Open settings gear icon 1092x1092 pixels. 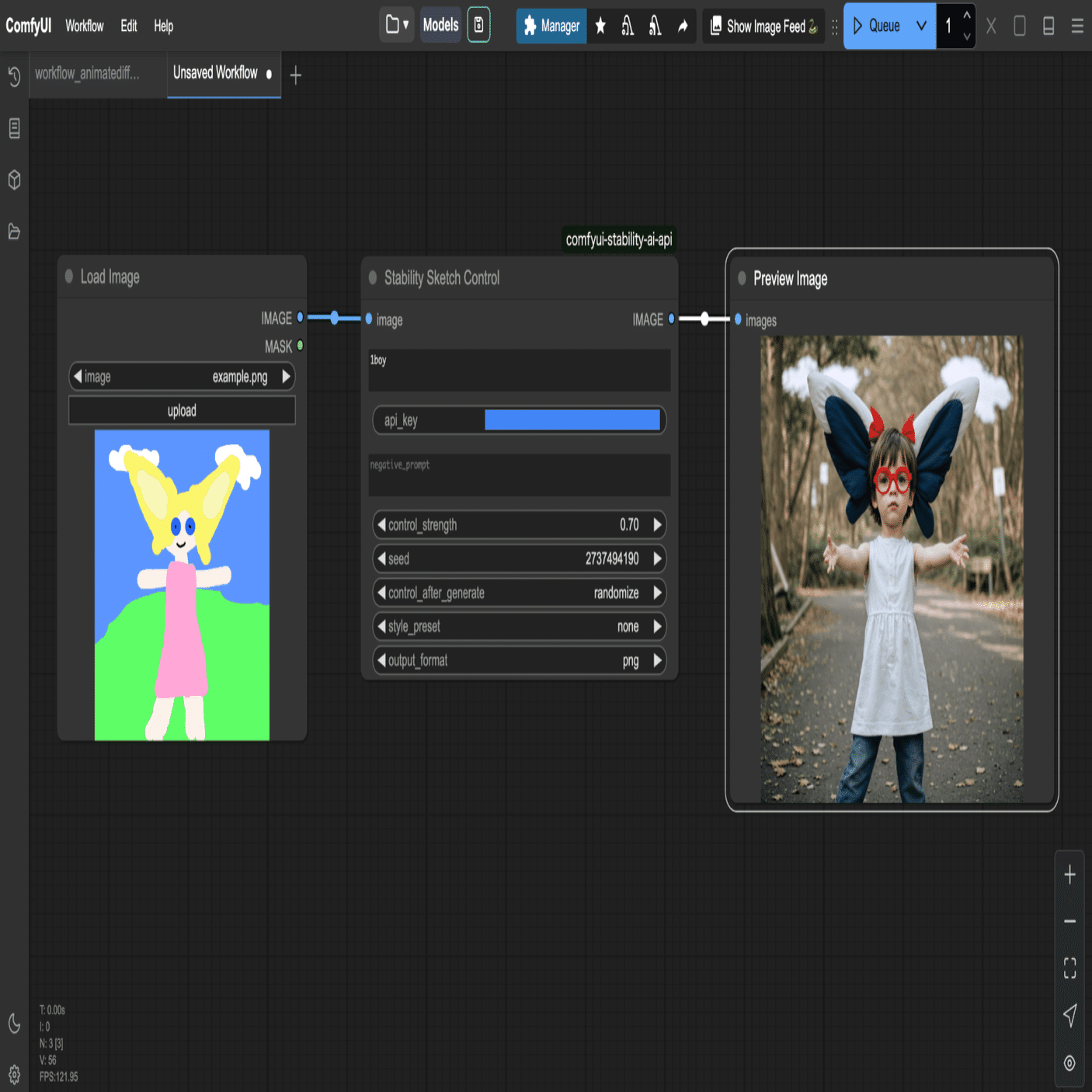click(x=14, y=1075)
